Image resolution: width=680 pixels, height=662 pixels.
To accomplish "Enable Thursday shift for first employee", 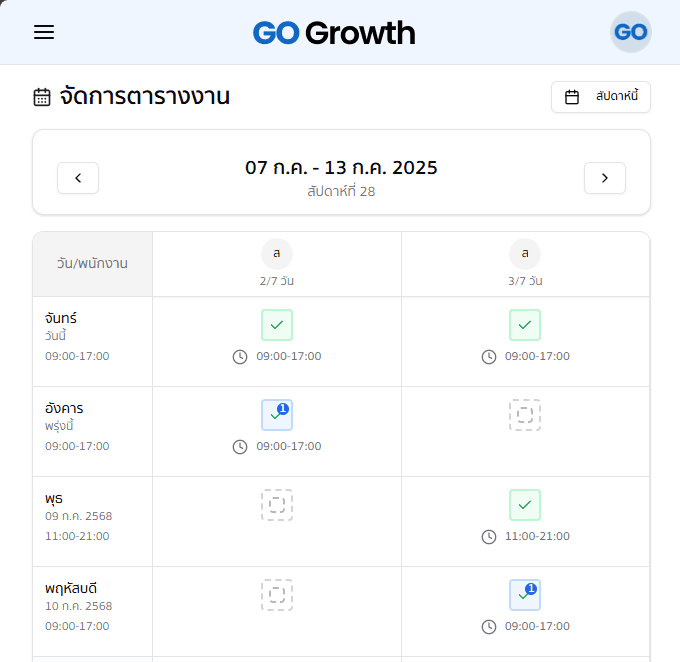I will 277,595.
